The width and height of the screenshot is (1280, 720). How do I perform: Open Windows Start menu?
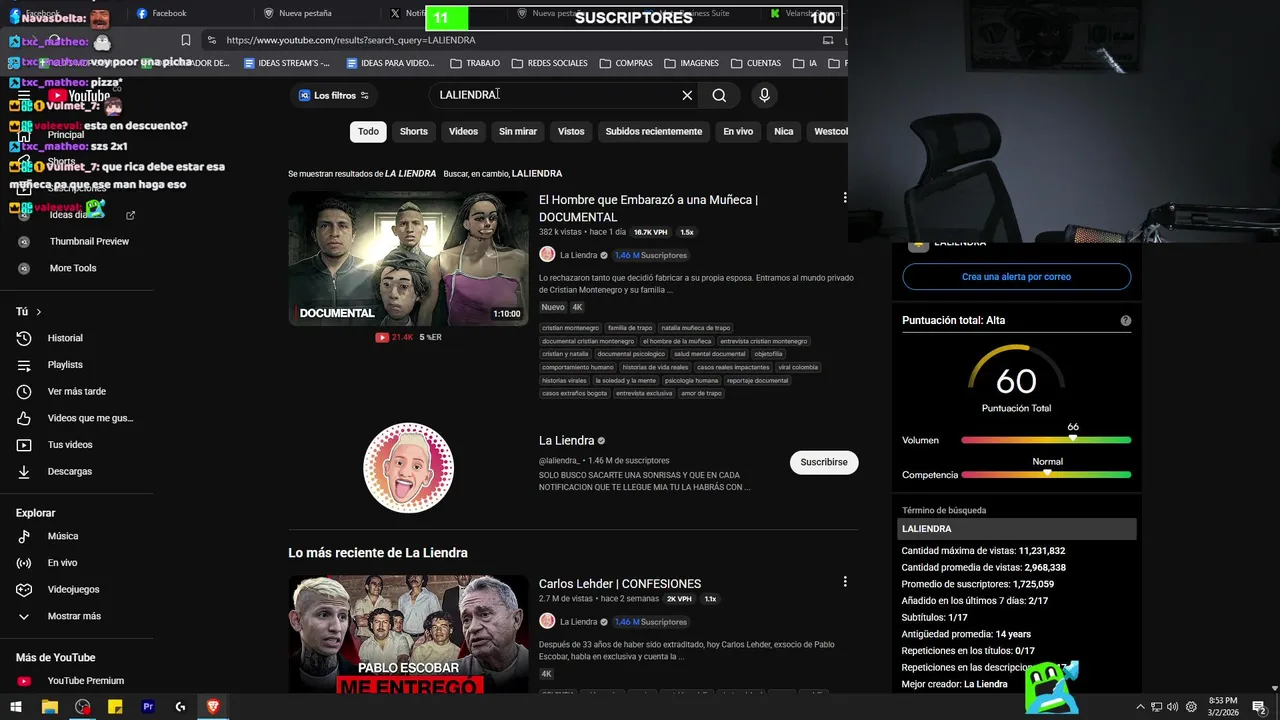[x=16, y=707]
